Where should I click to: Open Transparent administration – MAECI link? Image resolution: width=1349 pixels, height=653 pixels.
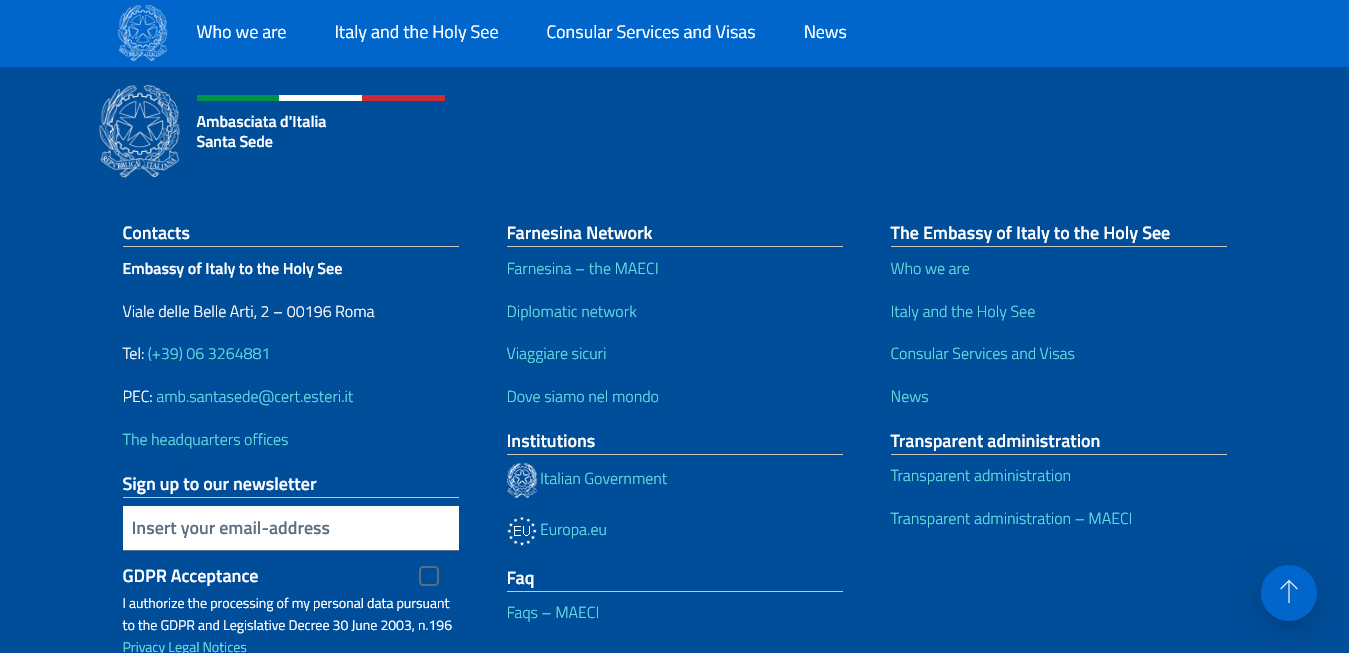[1011, 519]
